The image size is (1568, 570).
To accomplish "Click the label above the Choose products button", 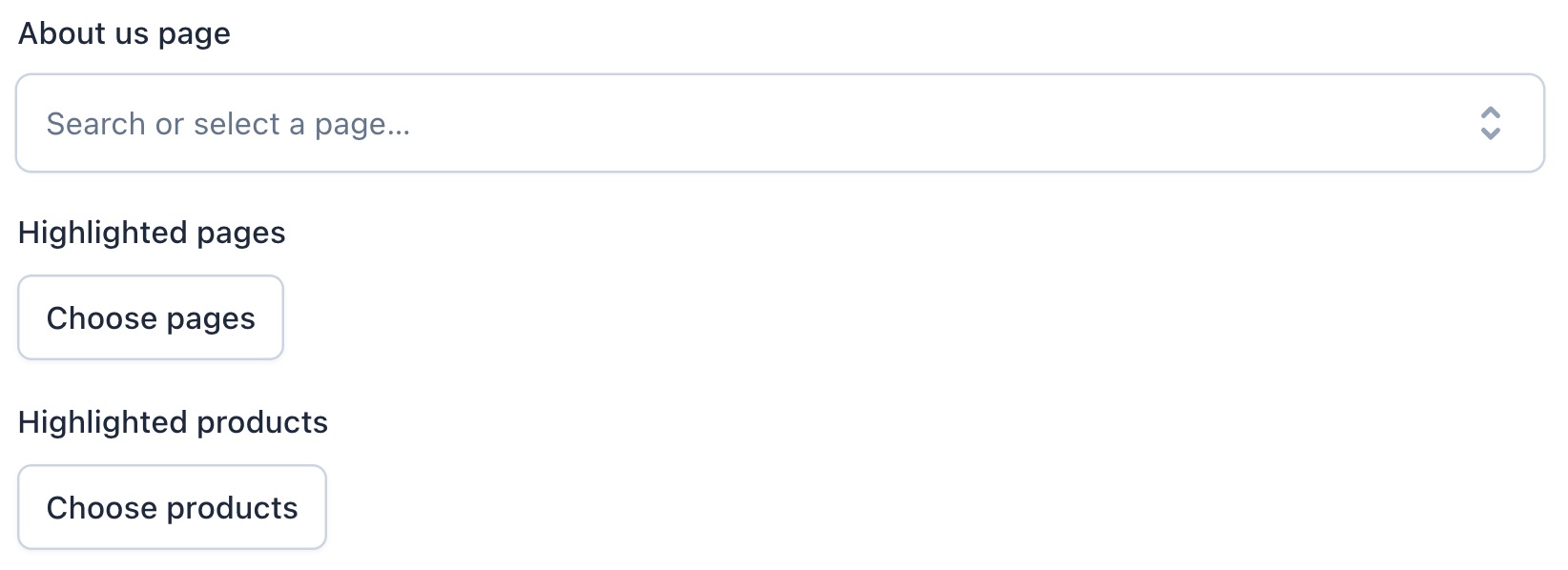I will [173, 422].
